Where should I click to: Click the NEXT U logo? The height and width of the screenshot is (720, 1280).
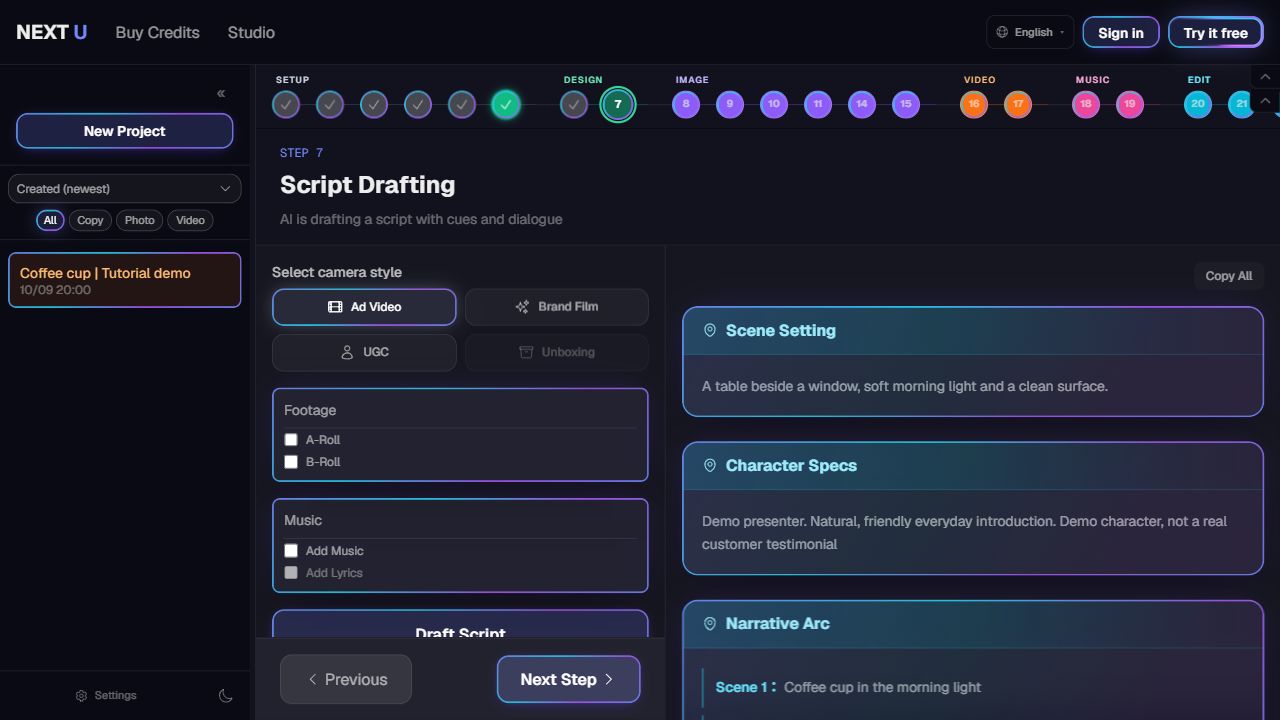(x=52, y=32)
